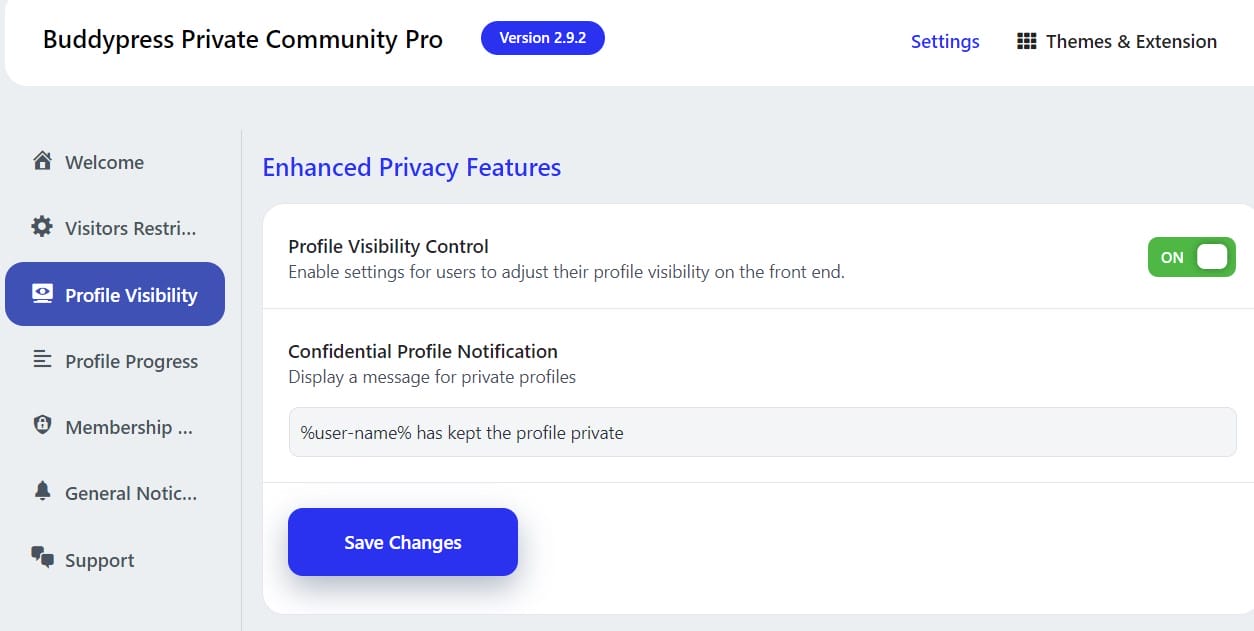Open the Membership tab label in sidebar
Viewport: 1254px width, 631px height.
(x=129, y=427)
